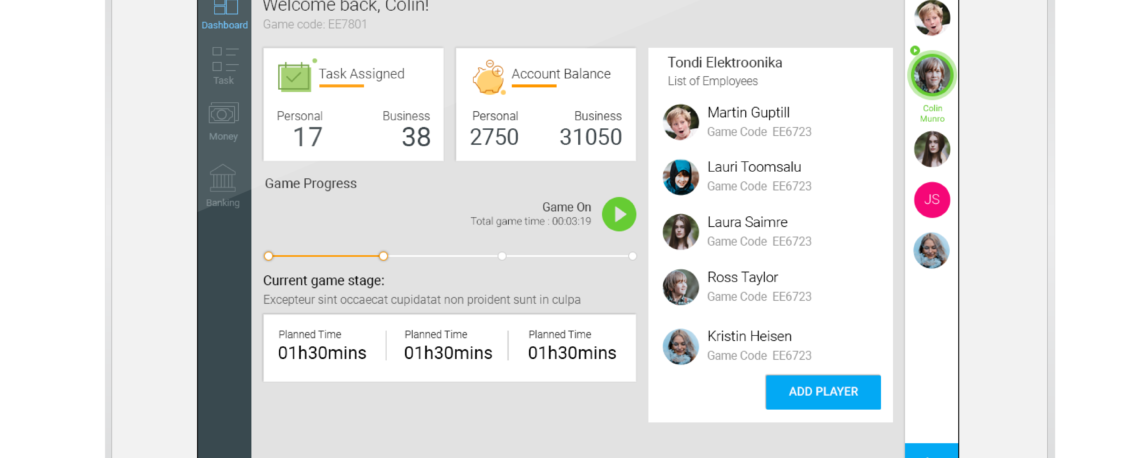Go to the Task sidebar section
The height and width of the screenshot is (458, 1140).
[224, 64]
